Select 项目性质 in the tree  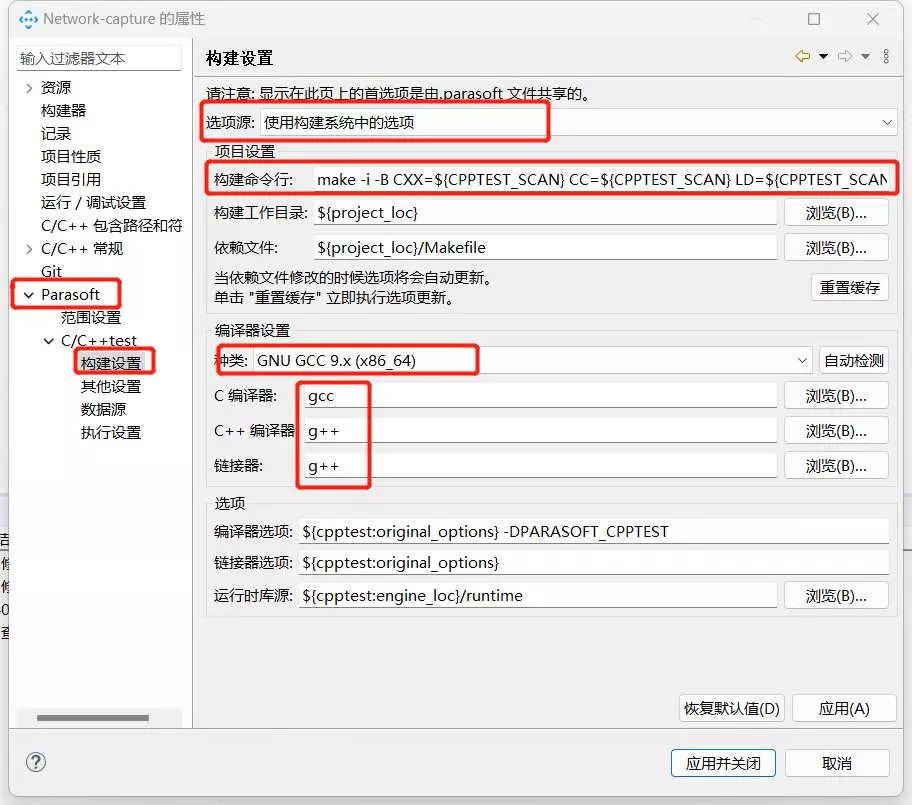tap(71, 156)
